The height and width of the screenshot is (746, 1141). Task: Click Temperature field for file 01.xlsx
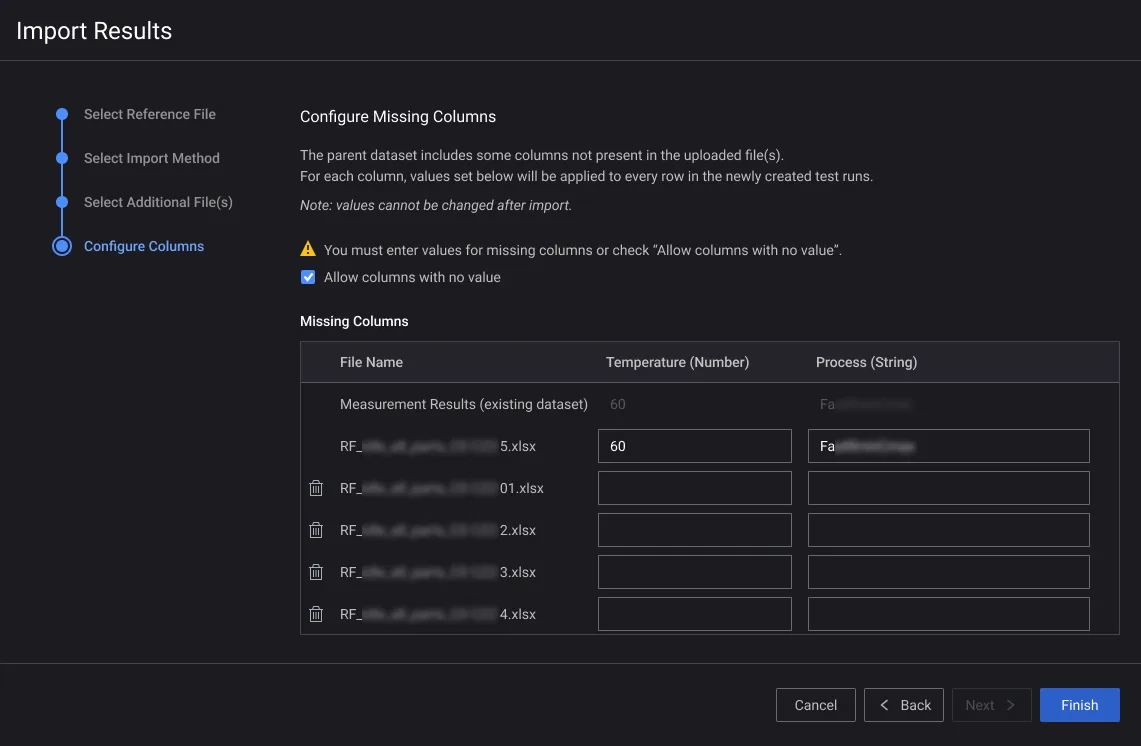point(694,488)
